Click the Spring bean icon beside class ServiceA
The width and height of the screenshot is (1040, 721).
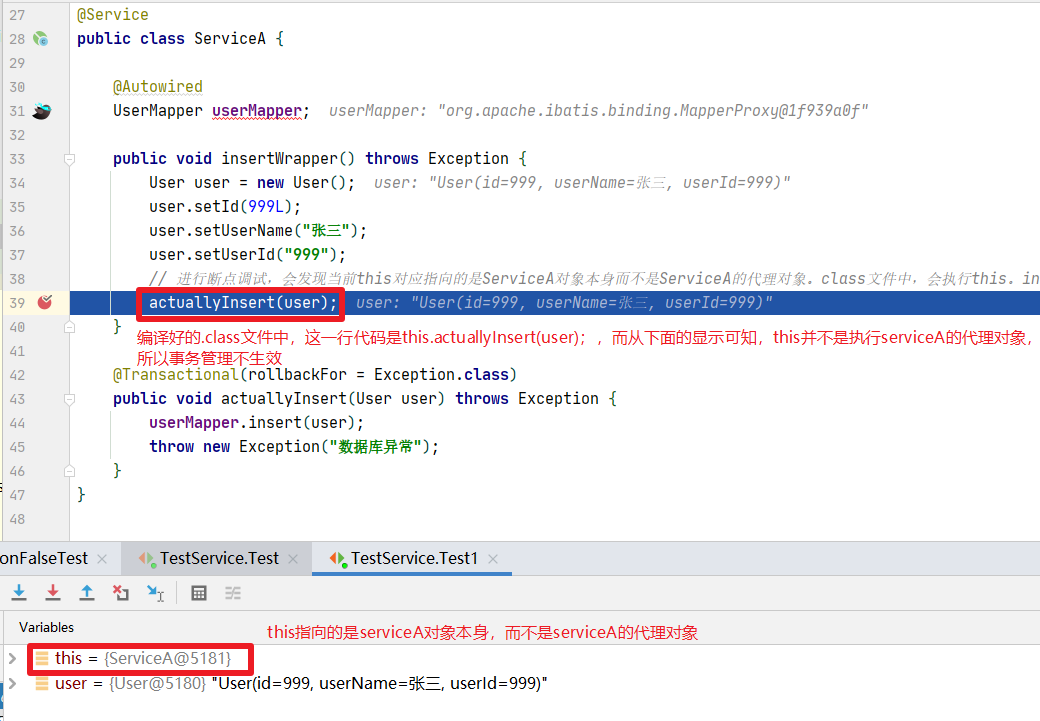click(40, 39)
